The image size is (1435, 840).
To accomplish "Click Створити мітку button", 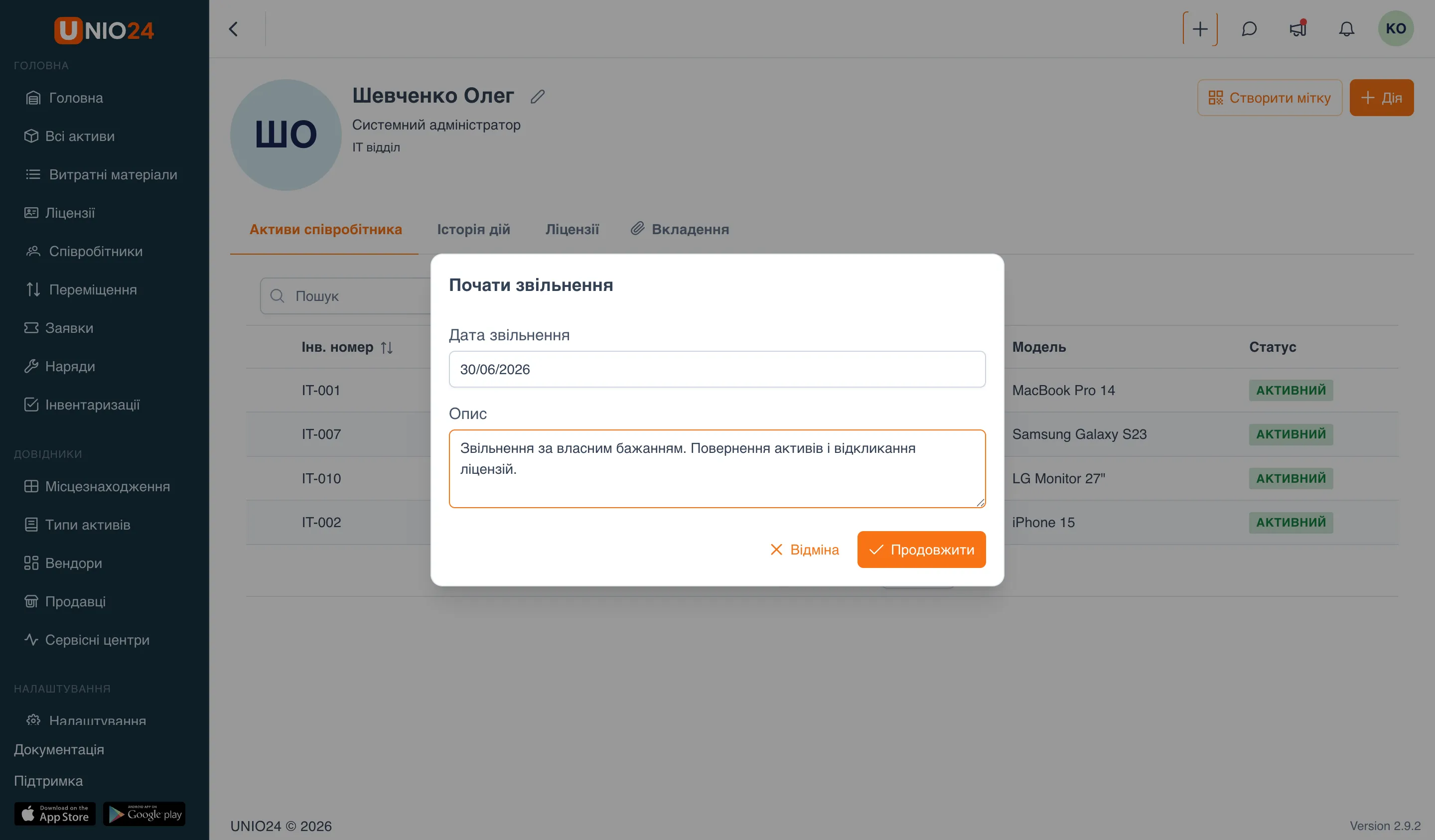I will point(1269,97).
